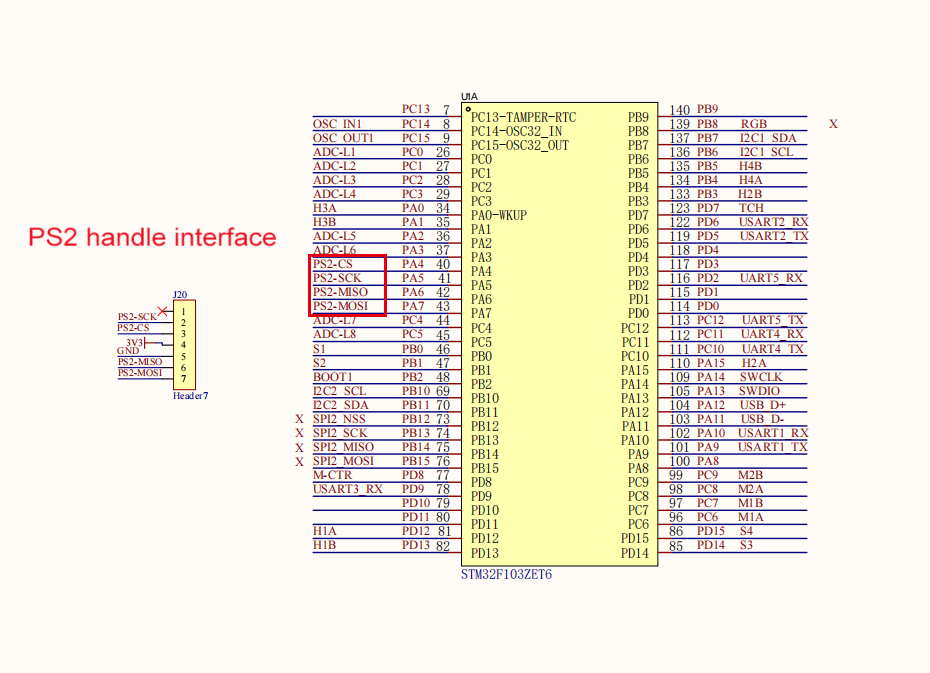The height and width of the screenshot is (673, 930).
Task: Select the M1A net label
Action: click(x=751, y=517)
